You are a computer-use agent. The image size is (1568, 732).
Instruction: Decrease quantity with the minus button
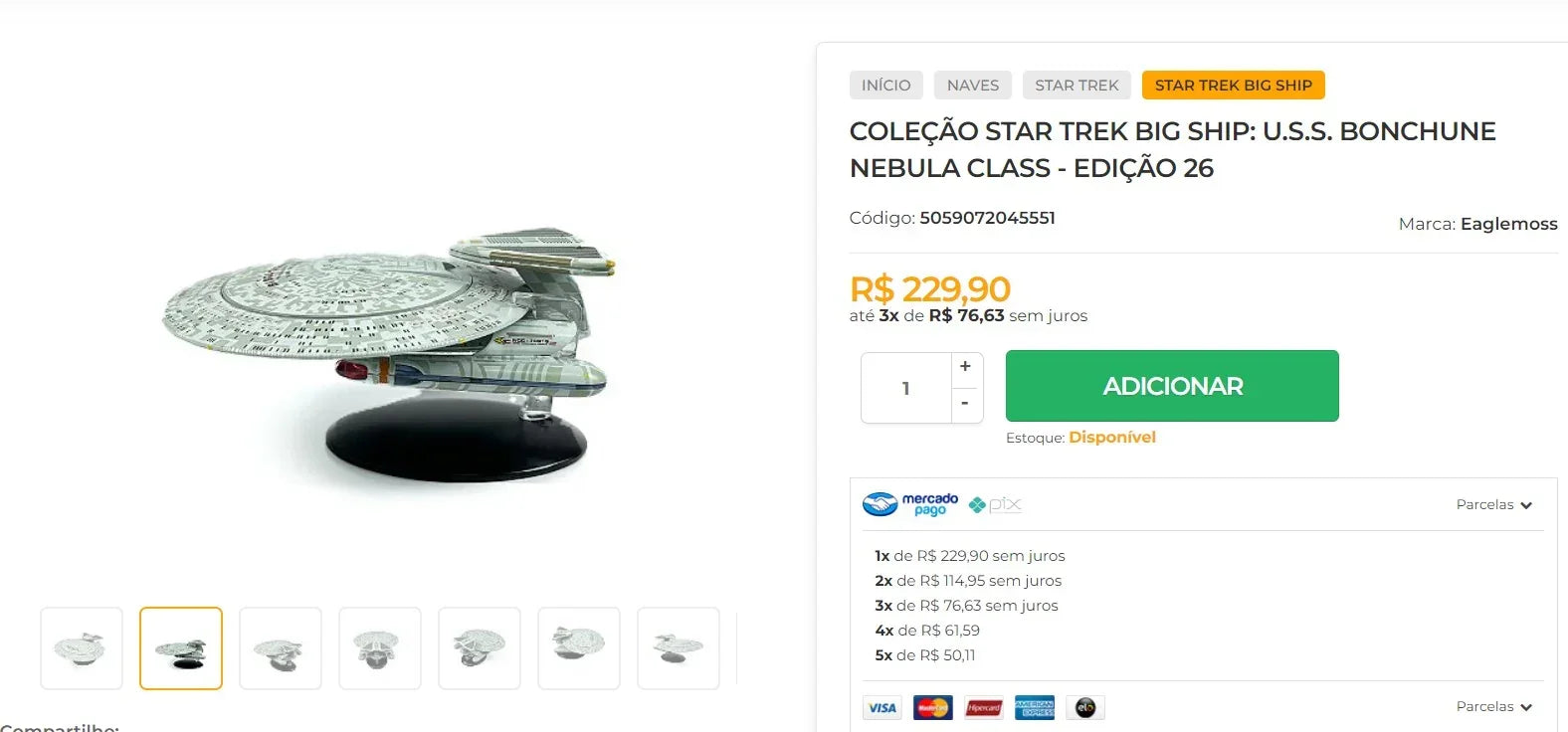[964, 404]
